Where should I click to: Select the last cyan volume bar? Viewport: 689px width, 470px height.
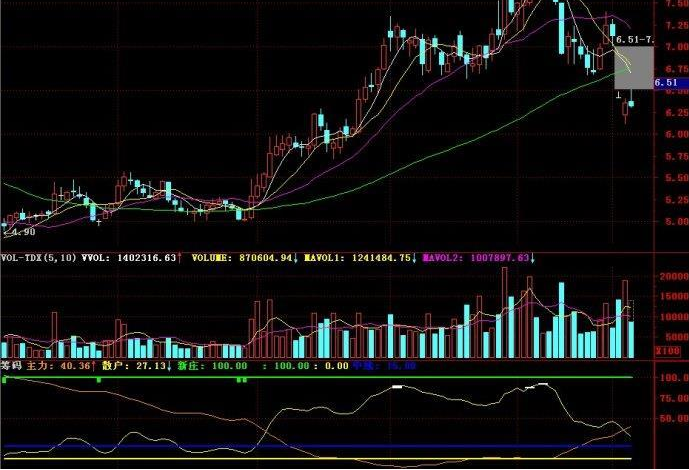pyautogui.click(x=631, y=340)
